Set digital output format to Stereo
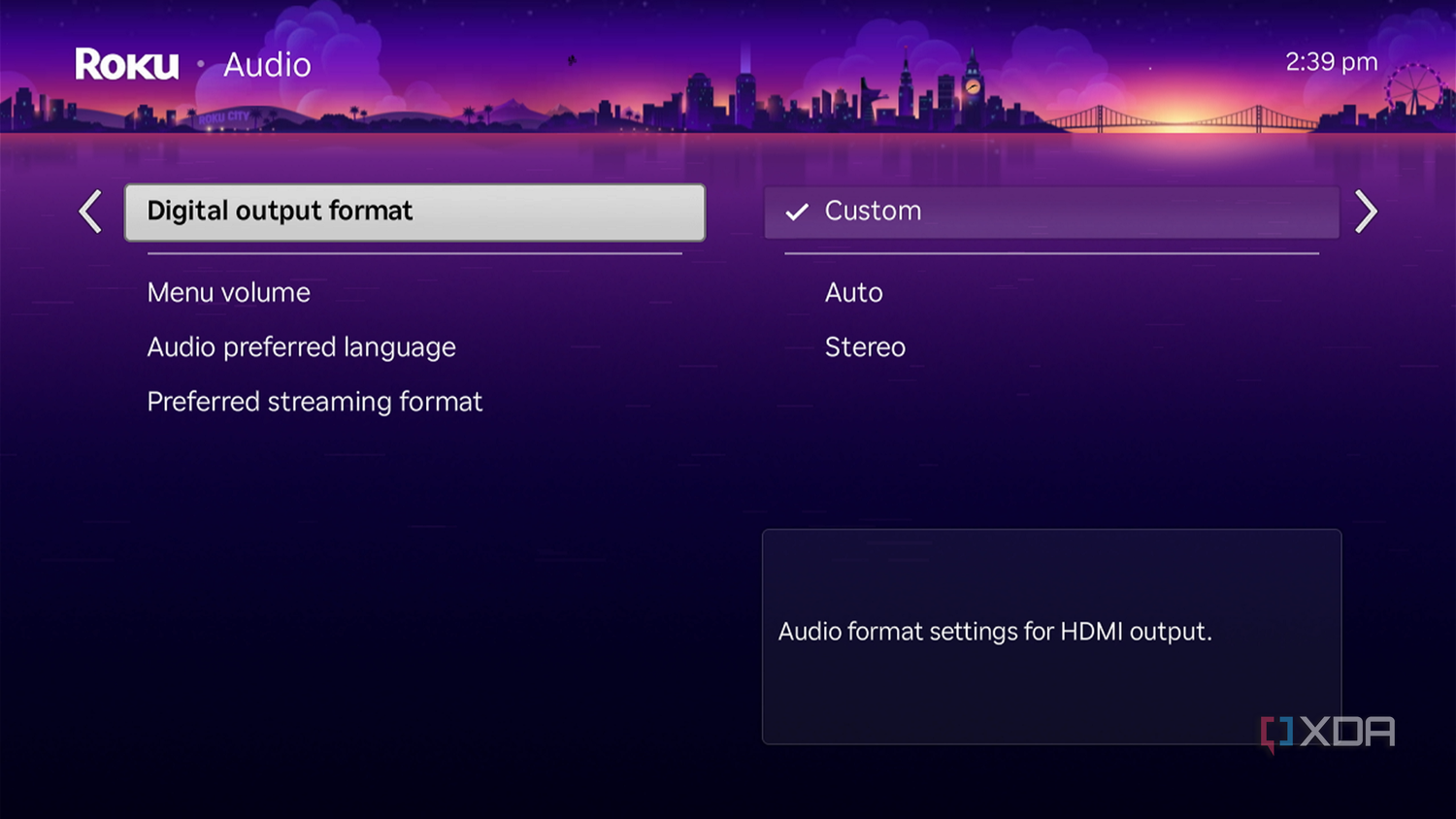 click(865, 347)
